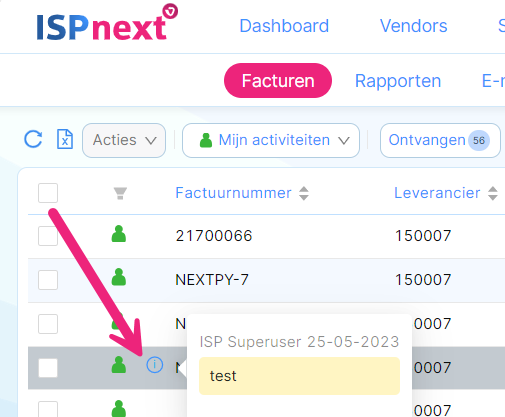Toggle checkbox on the highlighted grey row
The width and height of the screenshot is (505, 417).
[48, 368]
